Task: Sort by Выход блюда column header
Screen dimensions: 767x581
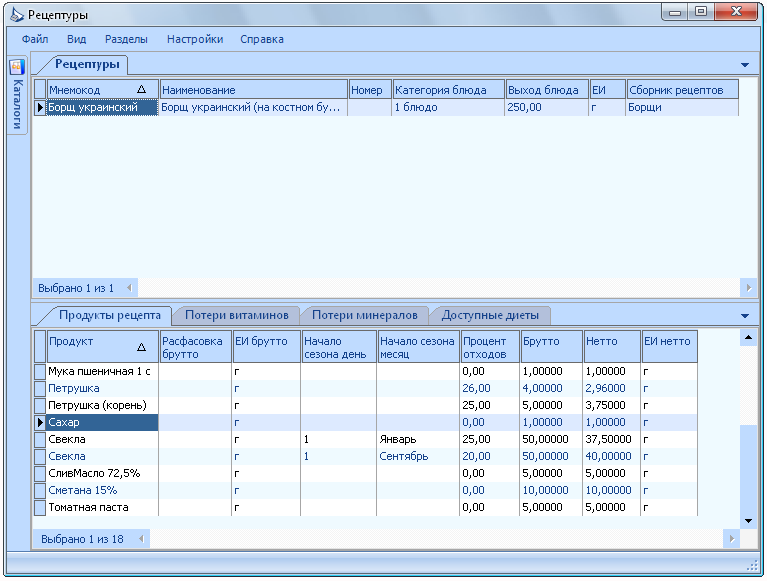Action: 546,89
